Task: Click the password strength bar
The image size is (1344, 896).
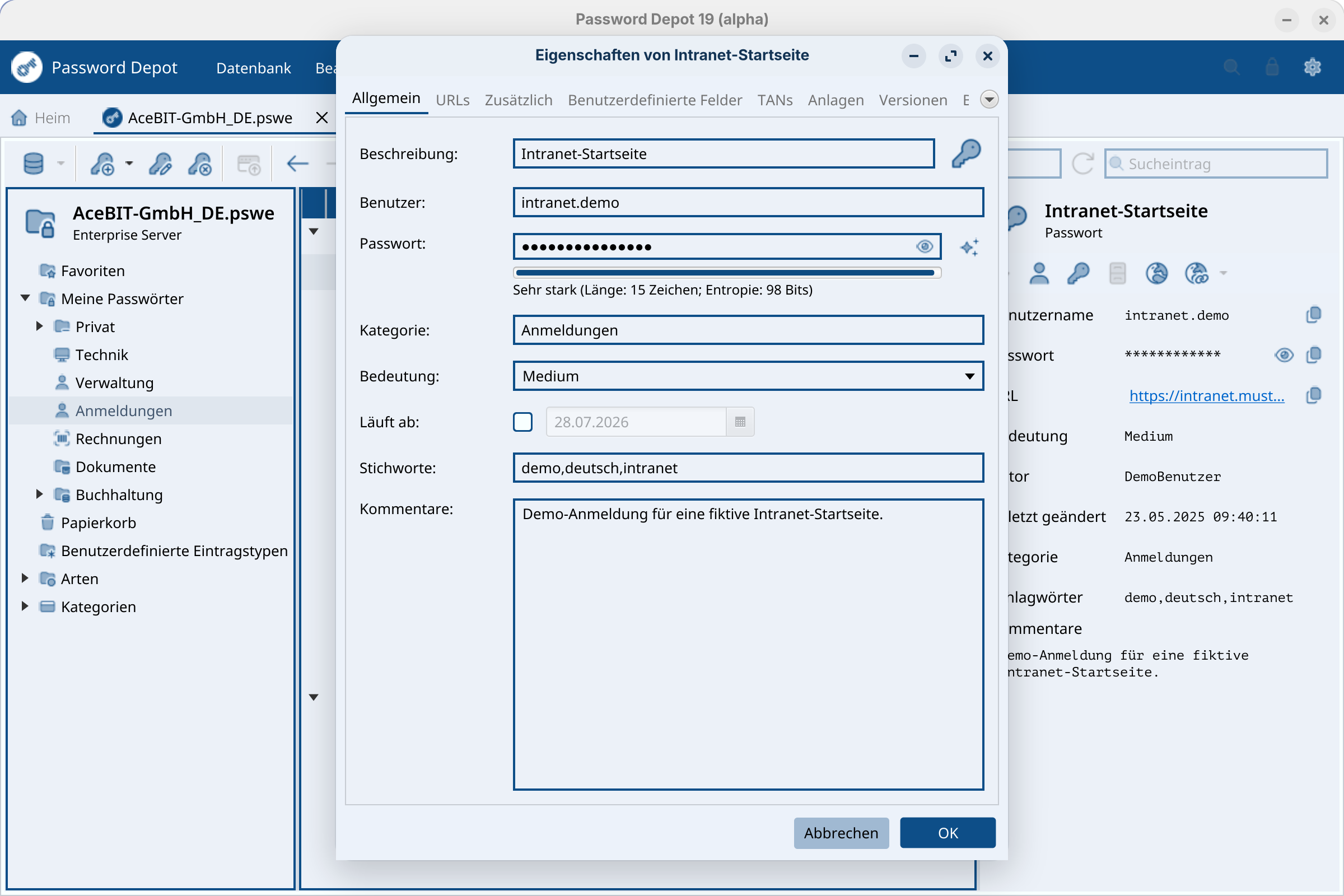Action: (727, 273)
